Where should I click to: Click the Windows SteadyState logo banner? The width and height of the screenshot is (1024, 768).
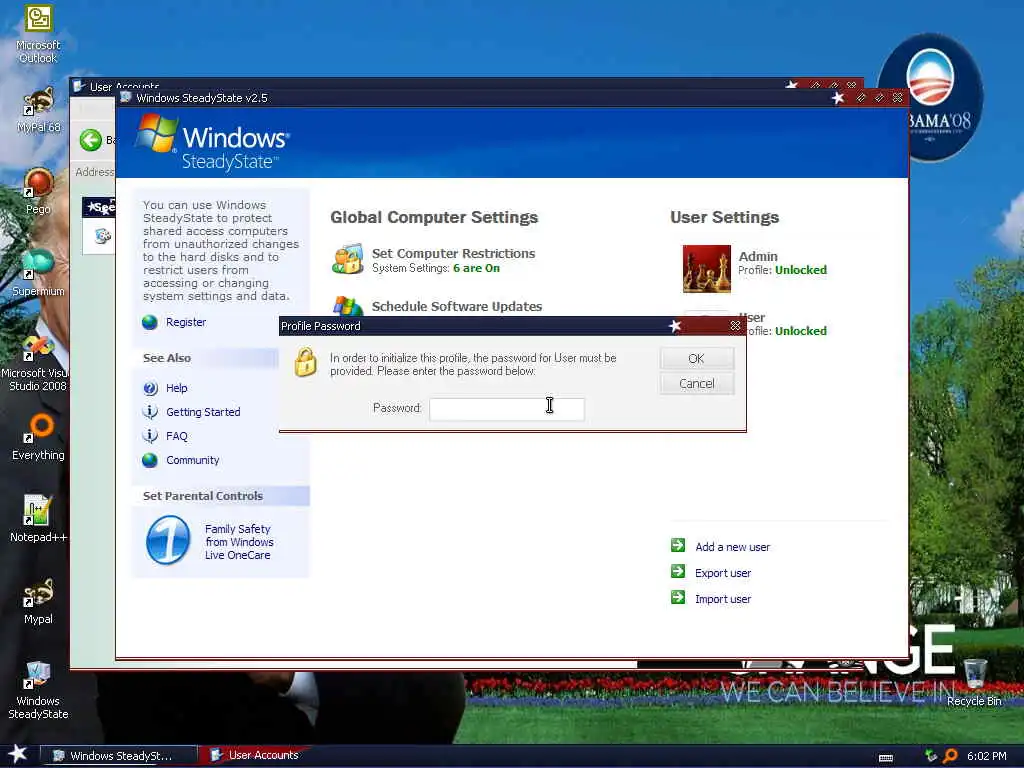point(214,142)
